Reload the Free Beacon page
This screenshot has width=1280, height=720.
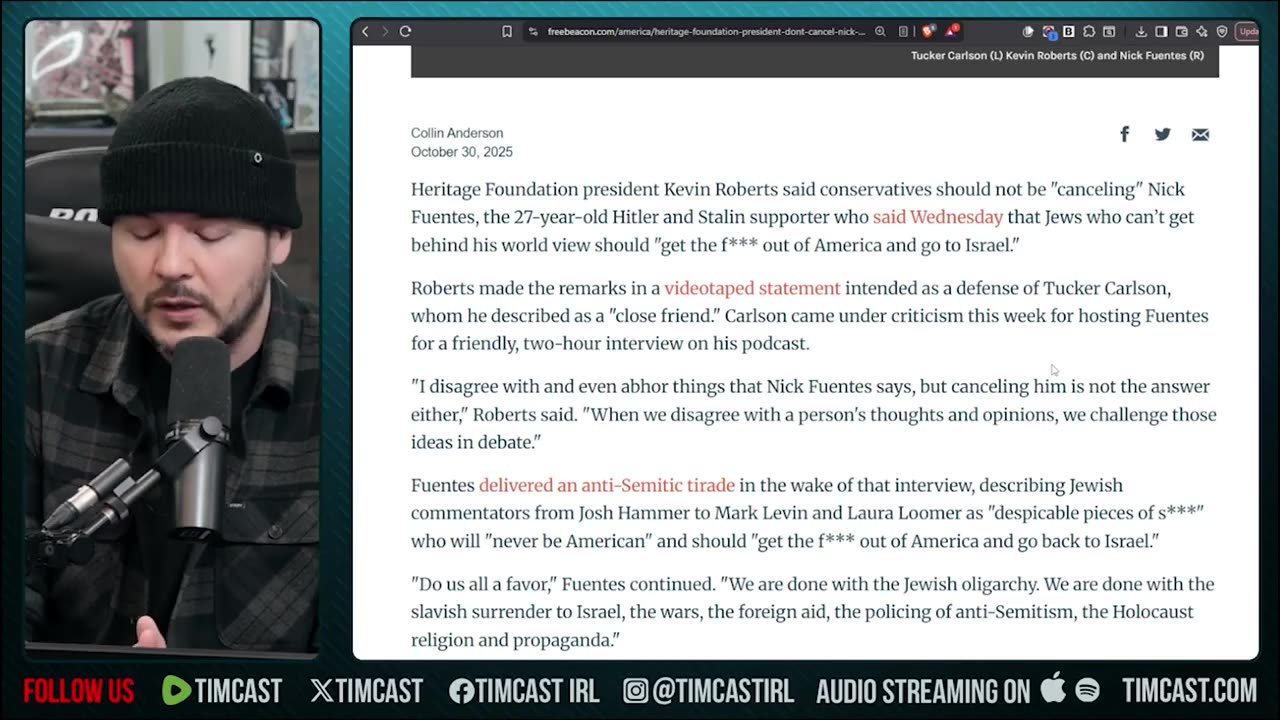(x=405, y=32)
